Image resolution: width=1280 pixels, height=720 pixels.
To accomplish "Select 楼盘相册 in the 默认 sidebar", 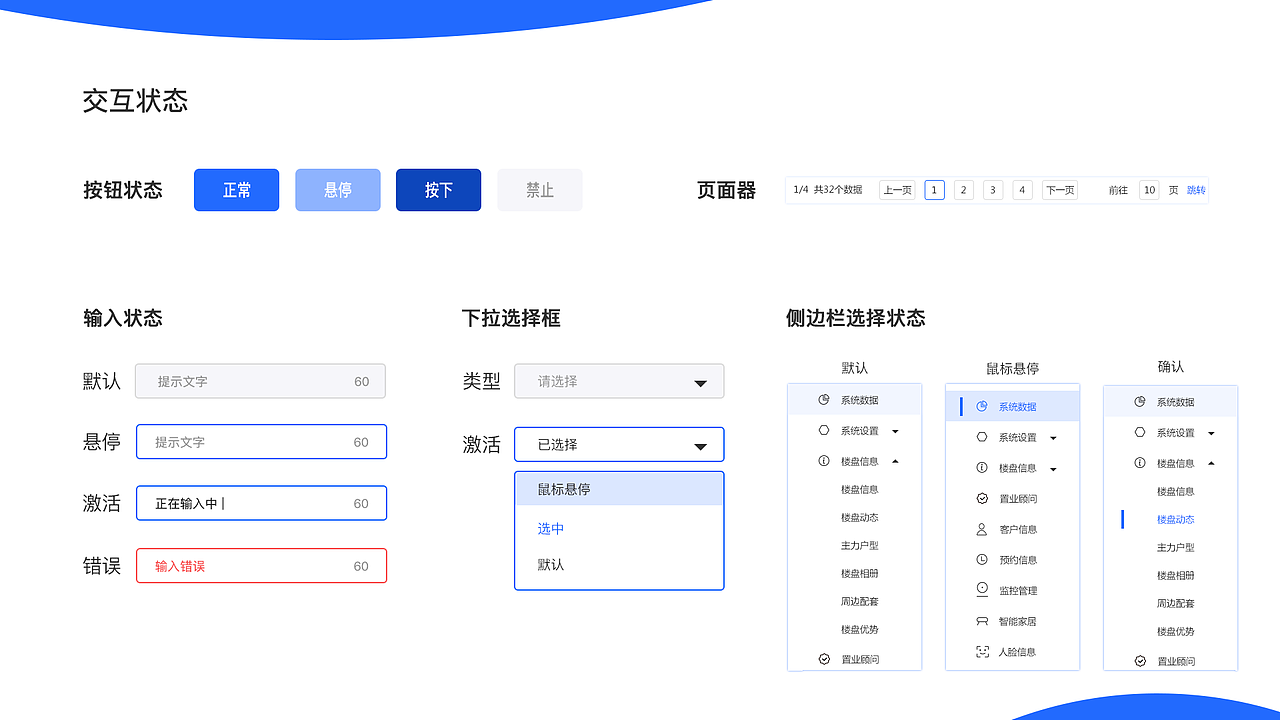I will point(860,574).
